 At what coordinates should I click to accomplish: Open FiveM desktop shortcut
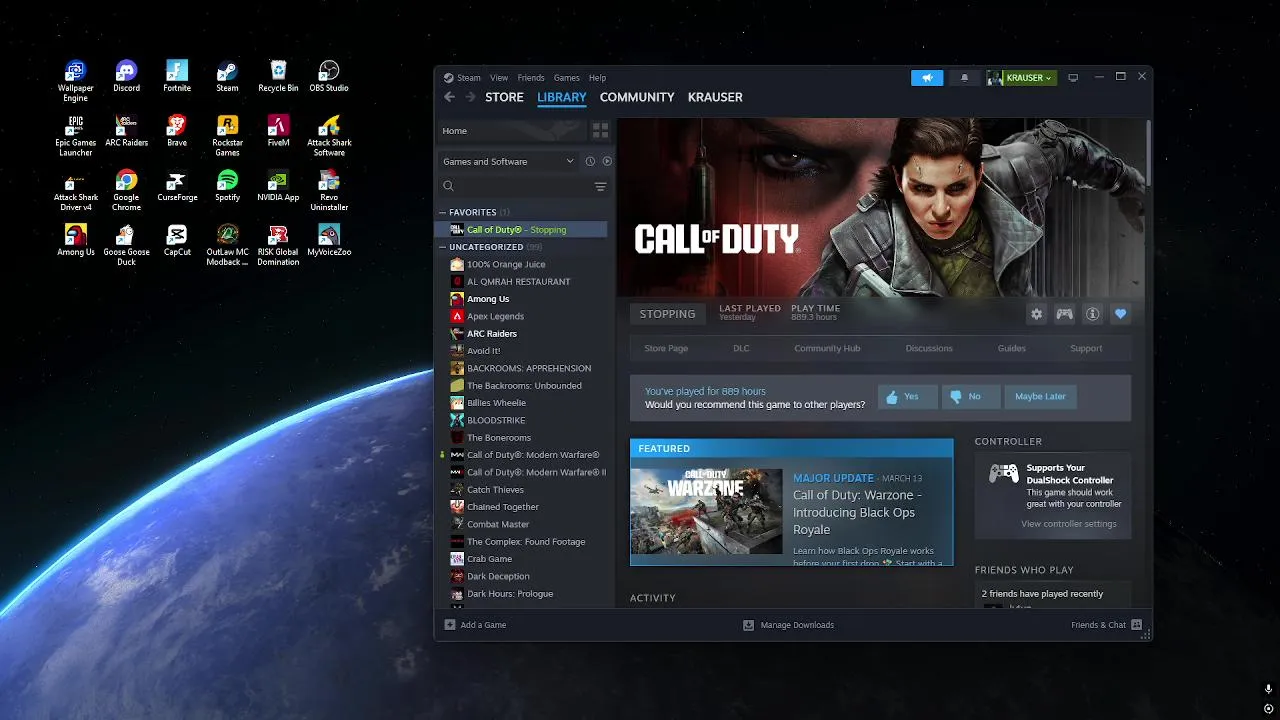278,131
